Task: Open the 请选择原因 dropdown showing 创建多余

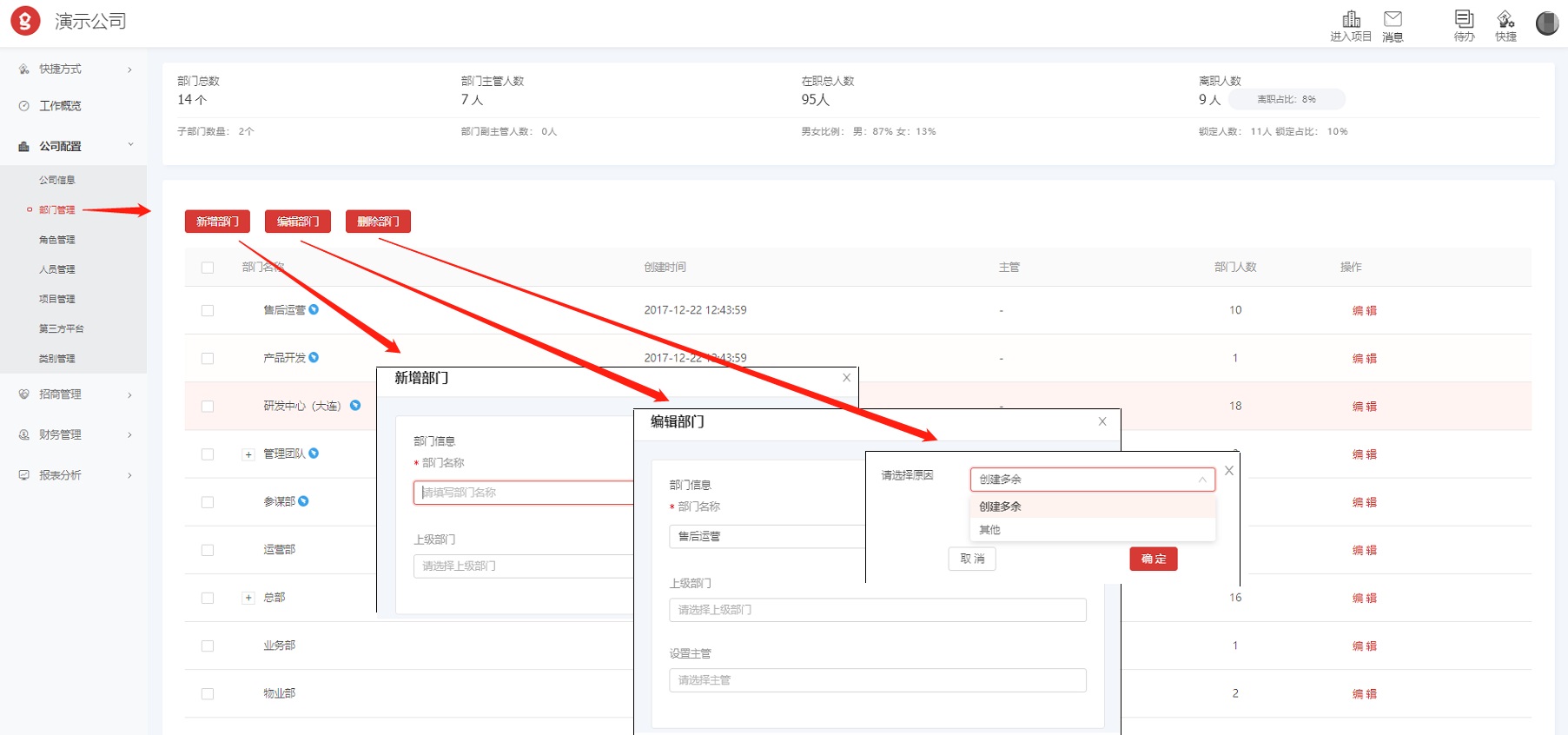Action: 1092,480
